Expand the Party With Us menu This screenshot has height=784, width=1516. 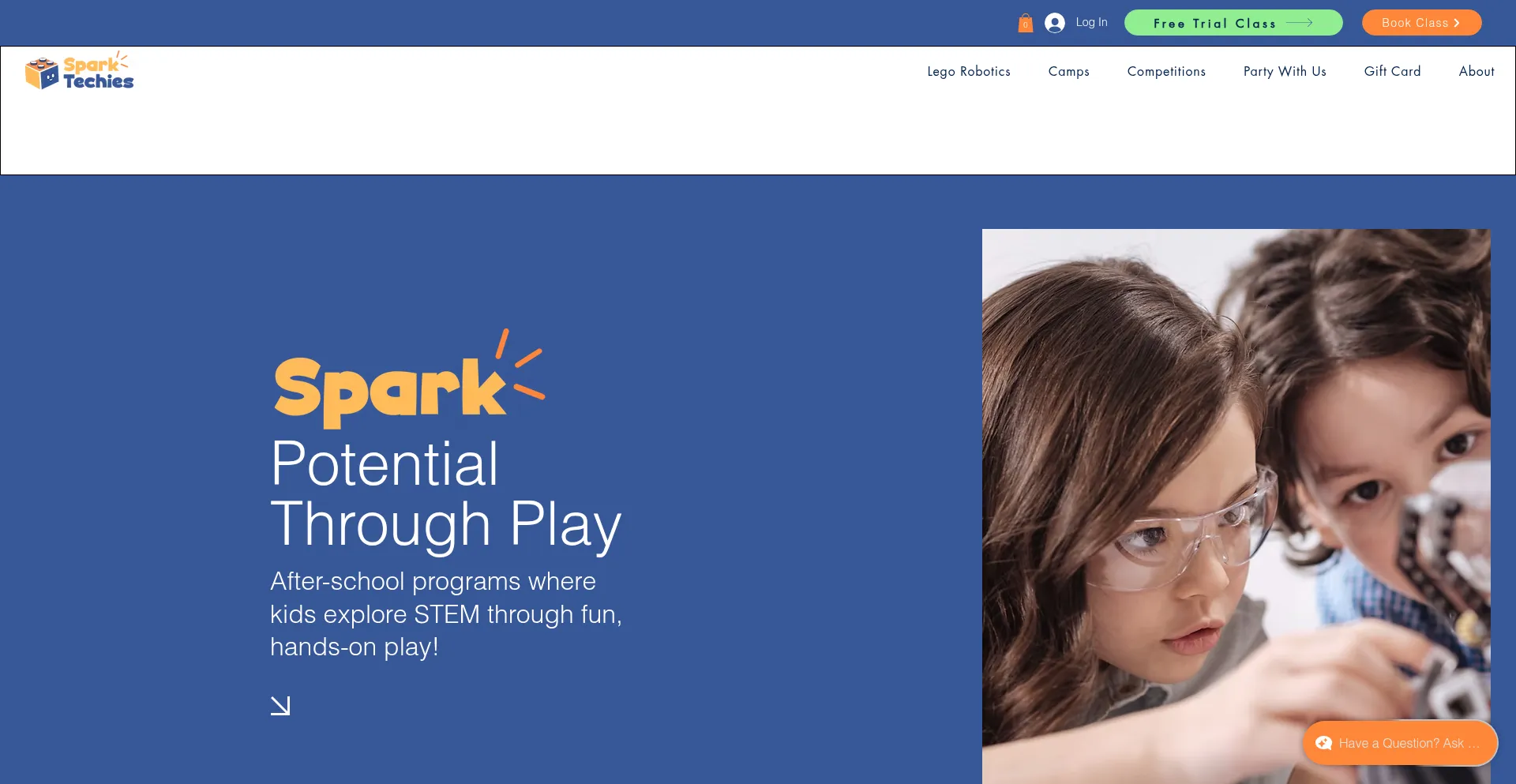1285,71
